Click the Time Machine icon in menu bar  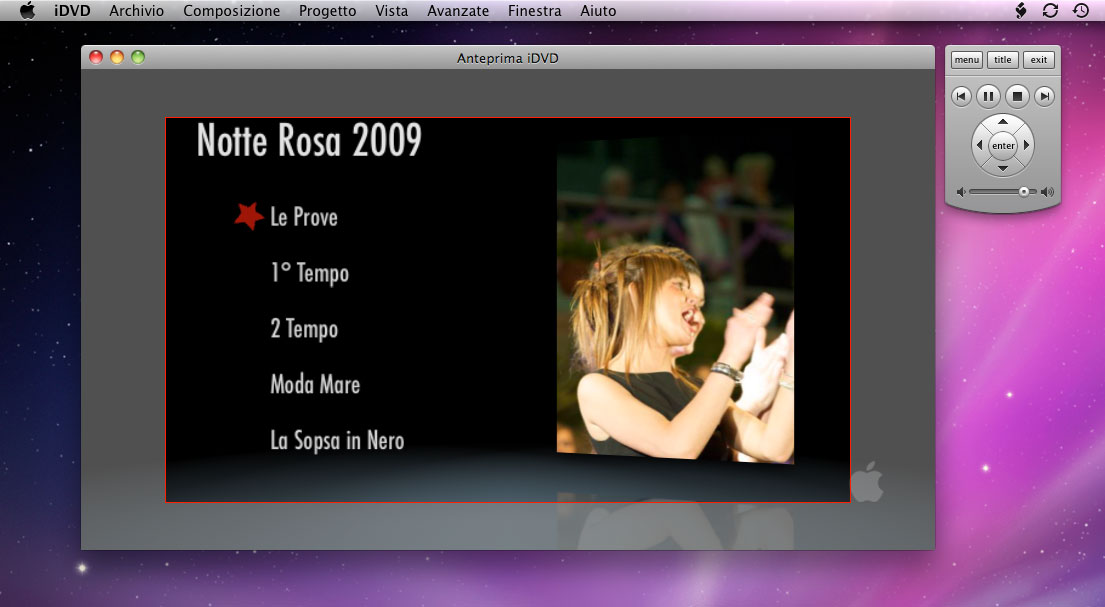[x=1080, y=11]
